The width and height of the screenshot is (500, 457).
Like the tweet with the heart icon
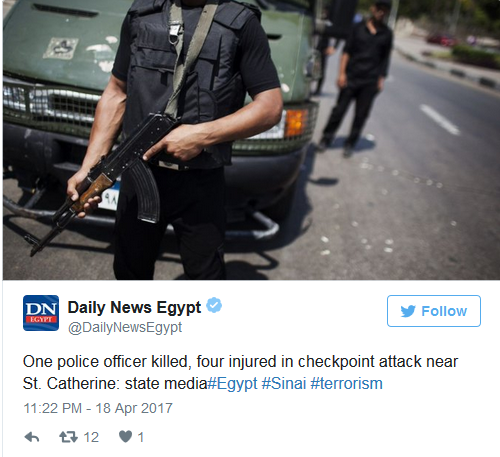(x=126, y=437)
